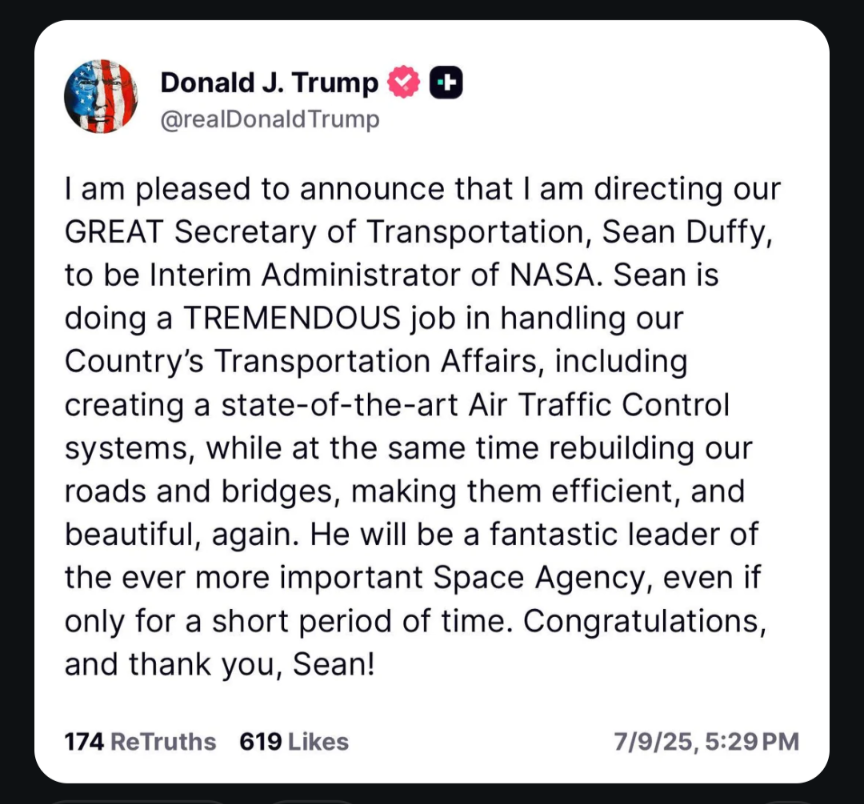View the 174 ReTruths list

[x=141, y=742]
